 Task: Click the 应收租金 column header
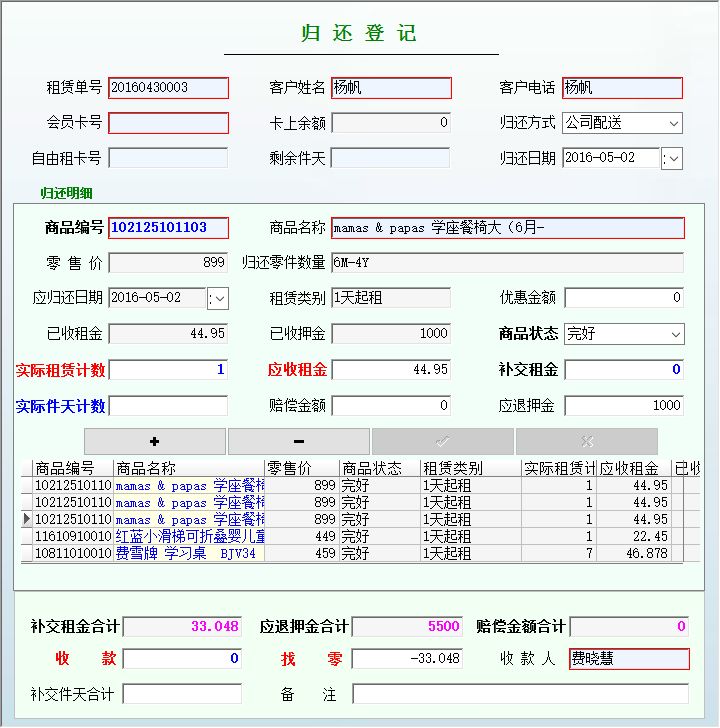click(x=634, y=468)
